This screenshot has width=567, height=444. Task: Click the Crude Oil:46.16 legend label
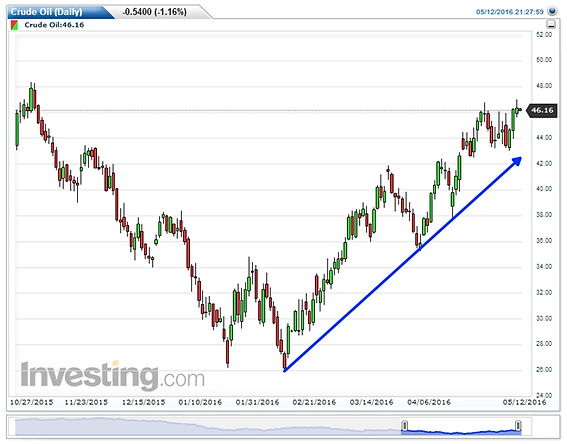click(54, 25)
